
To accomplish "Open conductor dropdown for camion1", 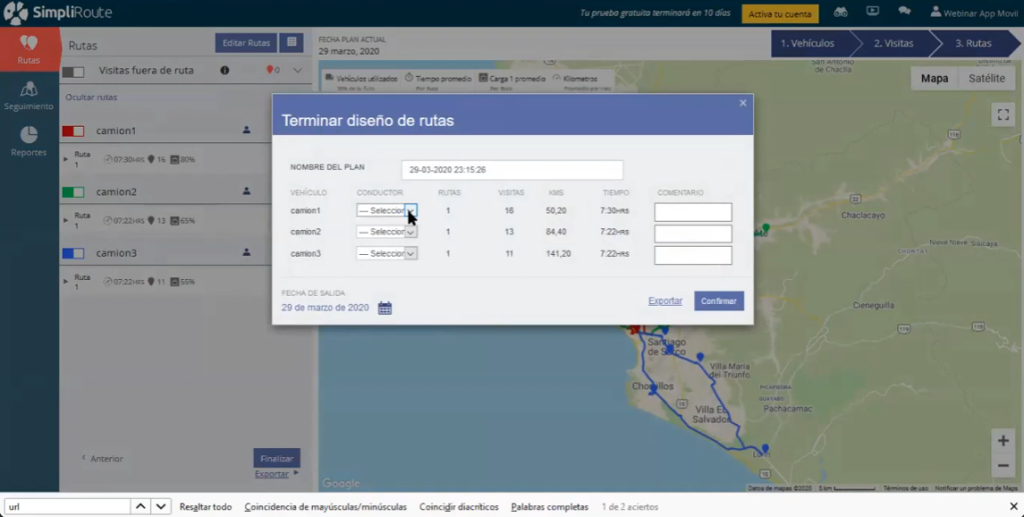I will click(x=387, y=211).
